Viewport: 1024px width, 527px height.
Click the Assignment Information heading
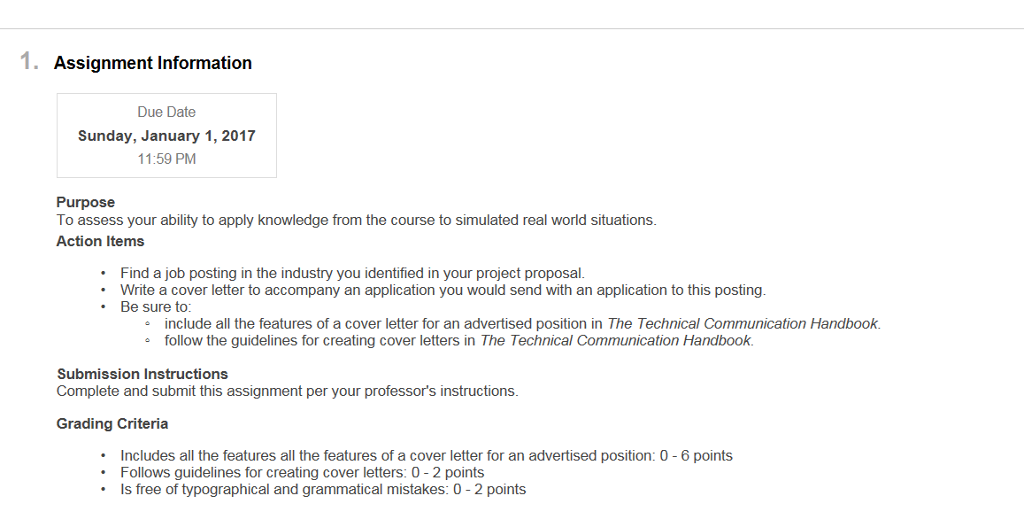153,63
